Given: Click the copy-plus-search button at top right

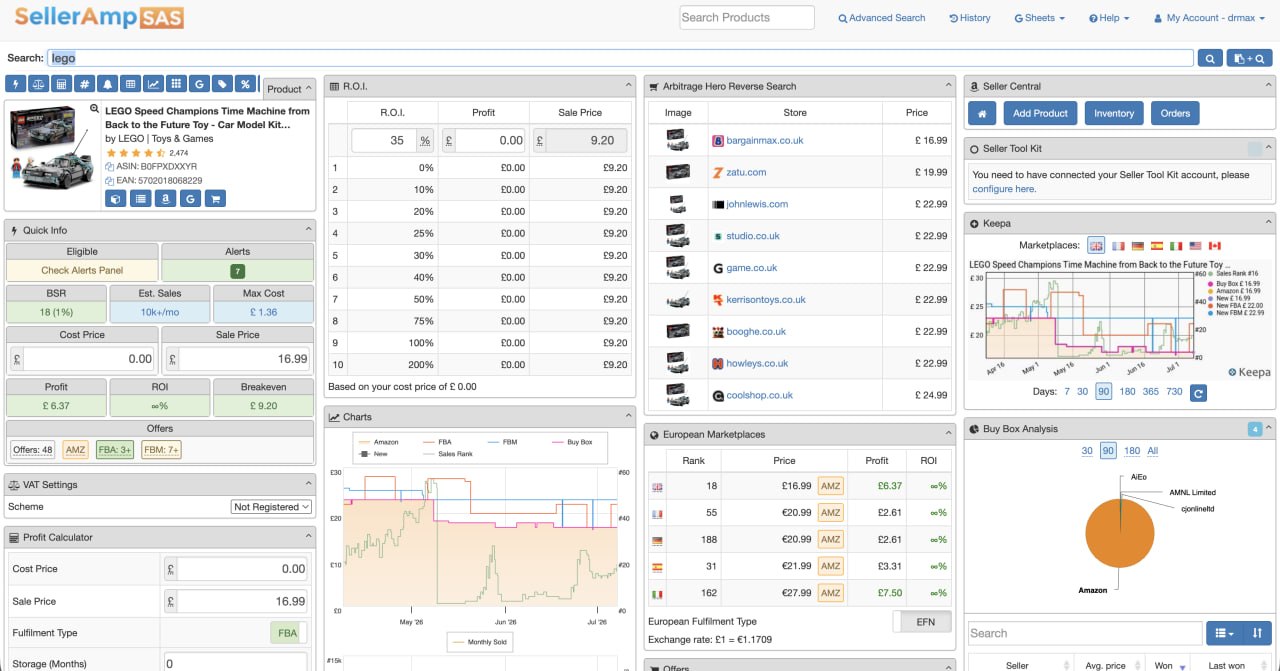Looking at the screenshot, I should coord(1250,59).
